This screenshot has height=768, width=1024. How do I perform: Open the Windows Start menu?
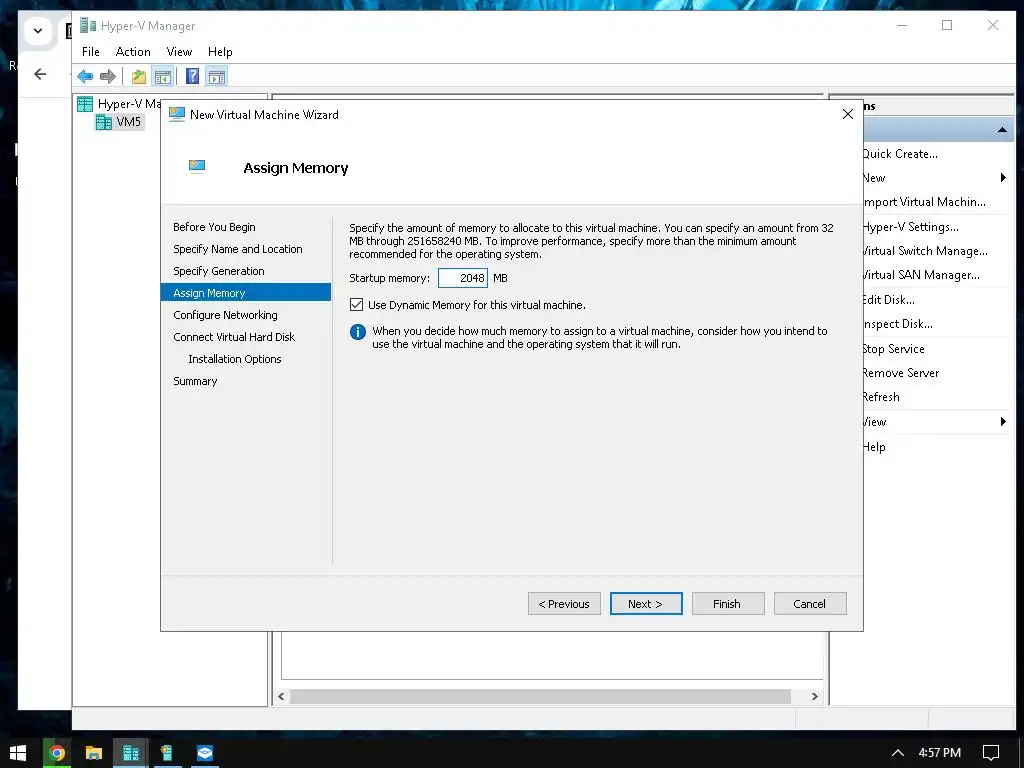click(x=18, y=753)
